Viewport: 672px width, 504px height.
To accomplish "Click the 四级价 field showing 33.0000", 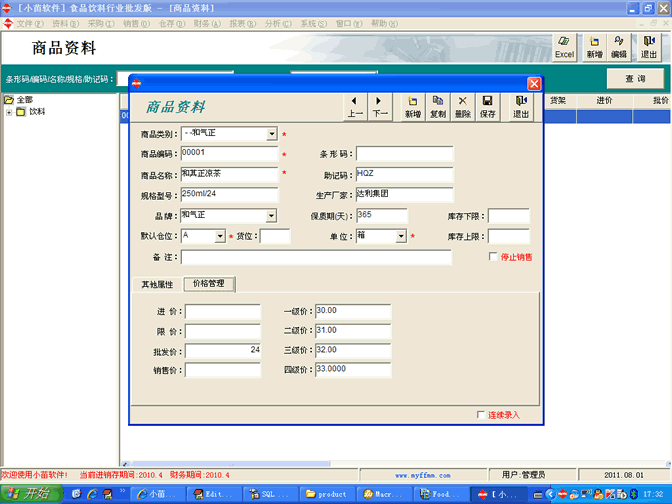I will coord(353,370).
